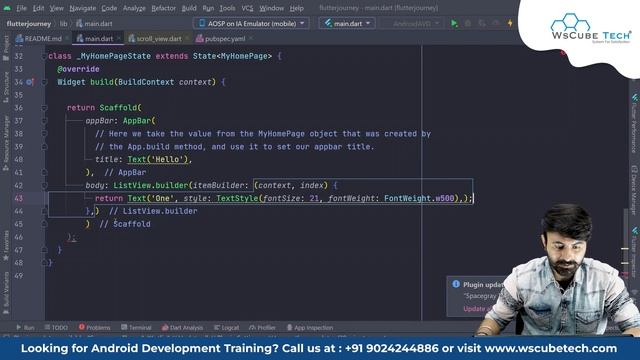This screenshot has height=360, width=640.
Task: Collapse the class fold marker on line 32
Action: pyautogui.click(x=44, y=56)
